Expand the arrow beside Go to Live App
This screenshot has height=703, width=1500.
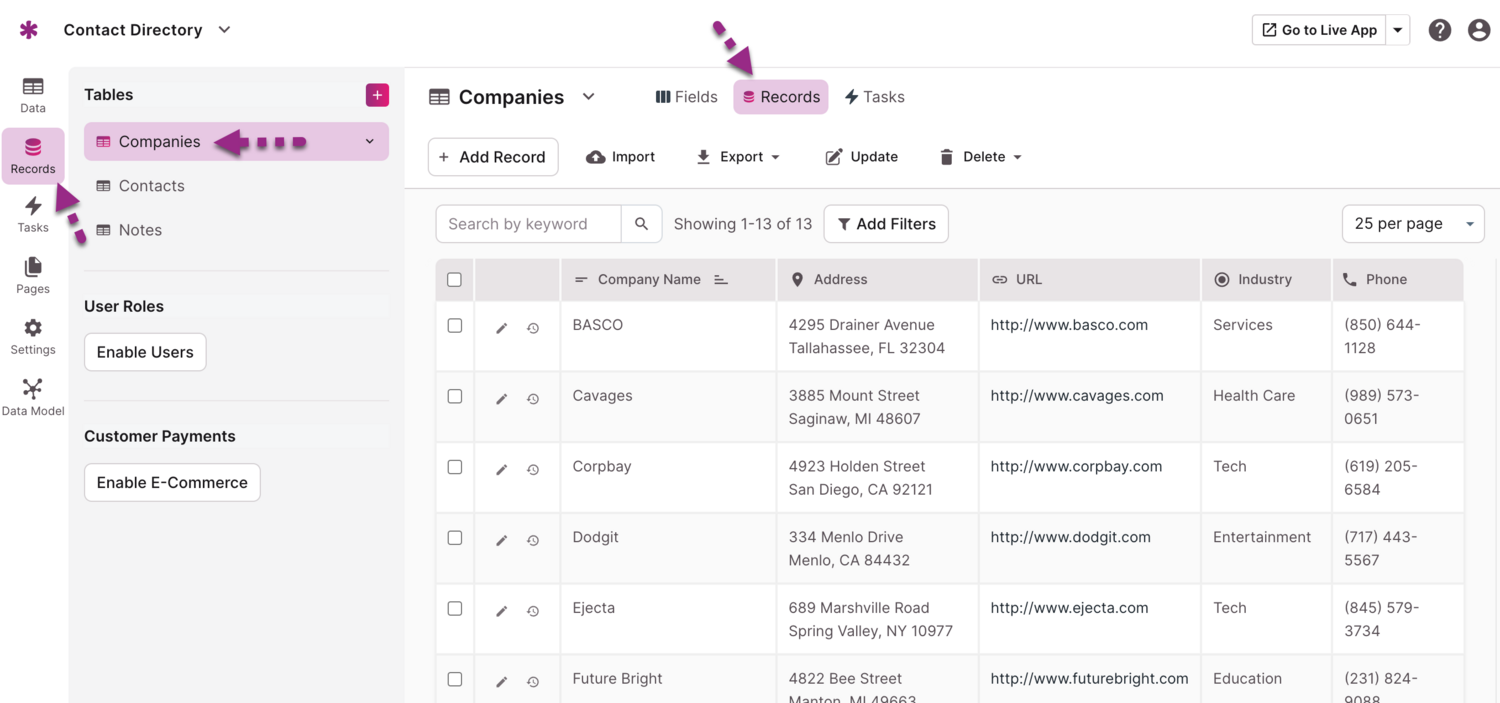(x=1398, y=30)
